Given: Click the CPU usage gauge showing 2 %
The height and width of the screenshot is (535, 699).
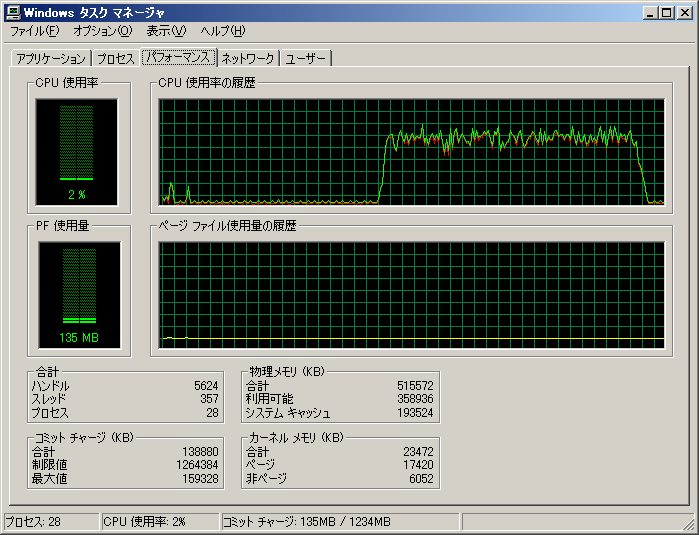Looking at the screenshot, I should point(77,152).
